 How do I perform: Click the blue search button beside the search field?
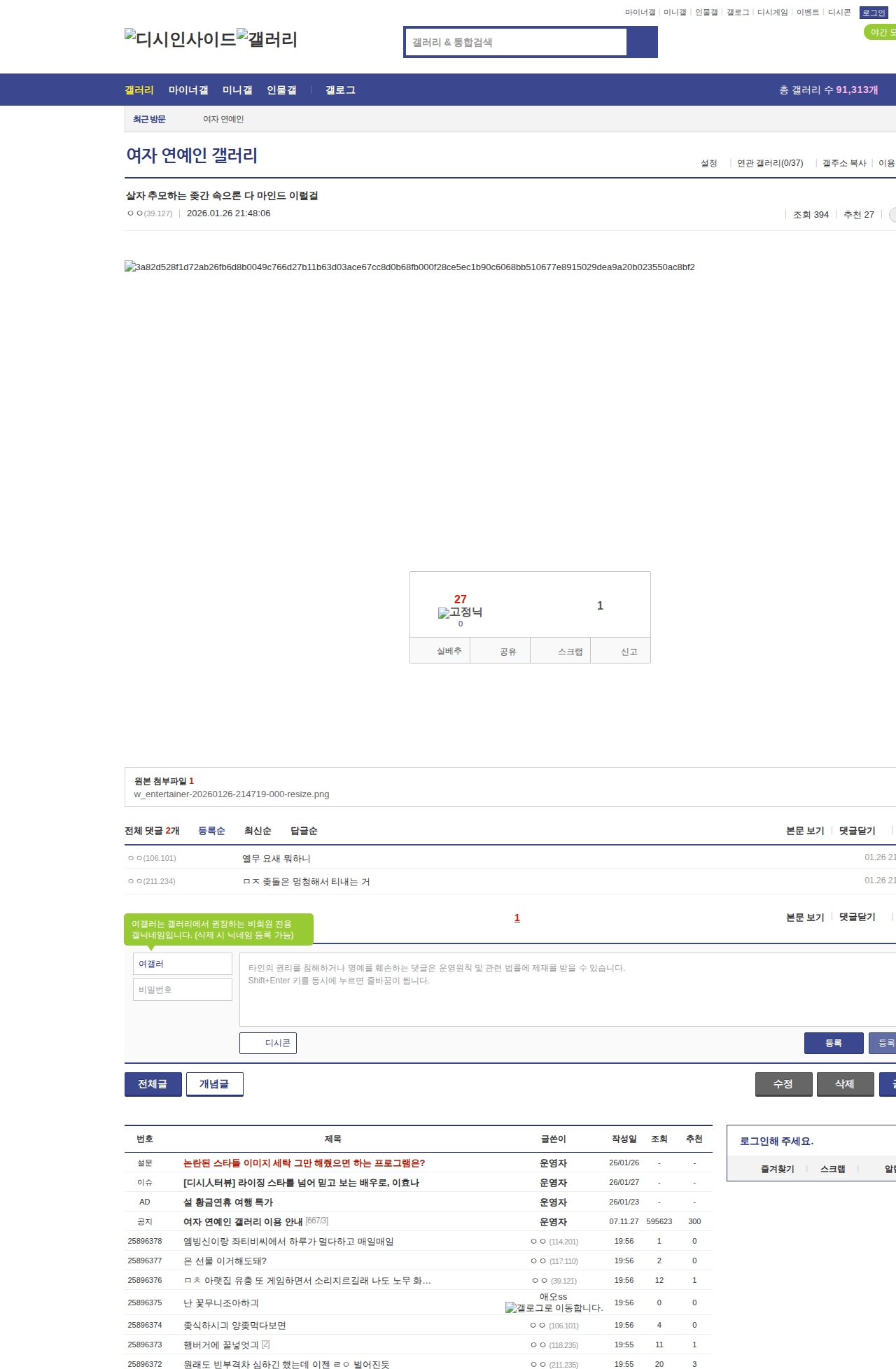pyautogui.click(x=642, y=42)
